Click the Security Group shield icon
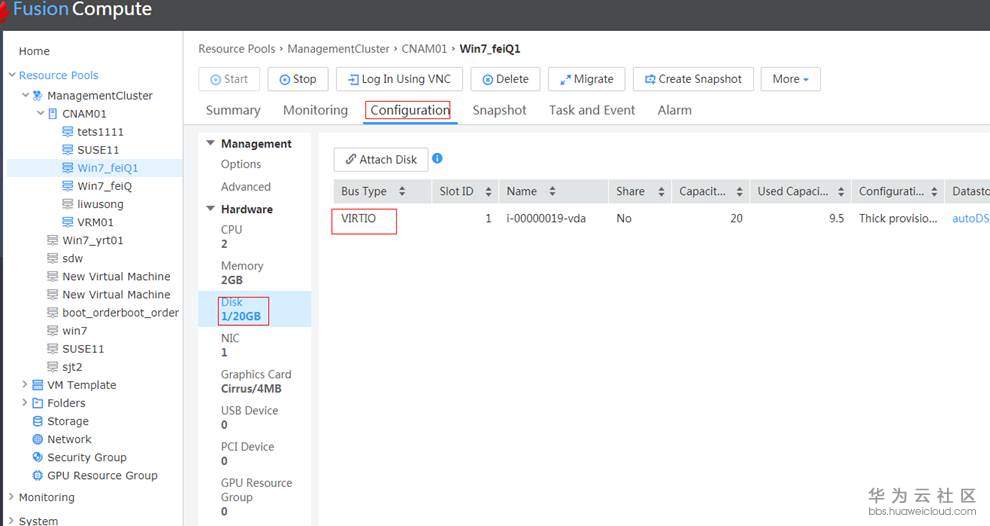990x526 pixels. tap(38, 457)
